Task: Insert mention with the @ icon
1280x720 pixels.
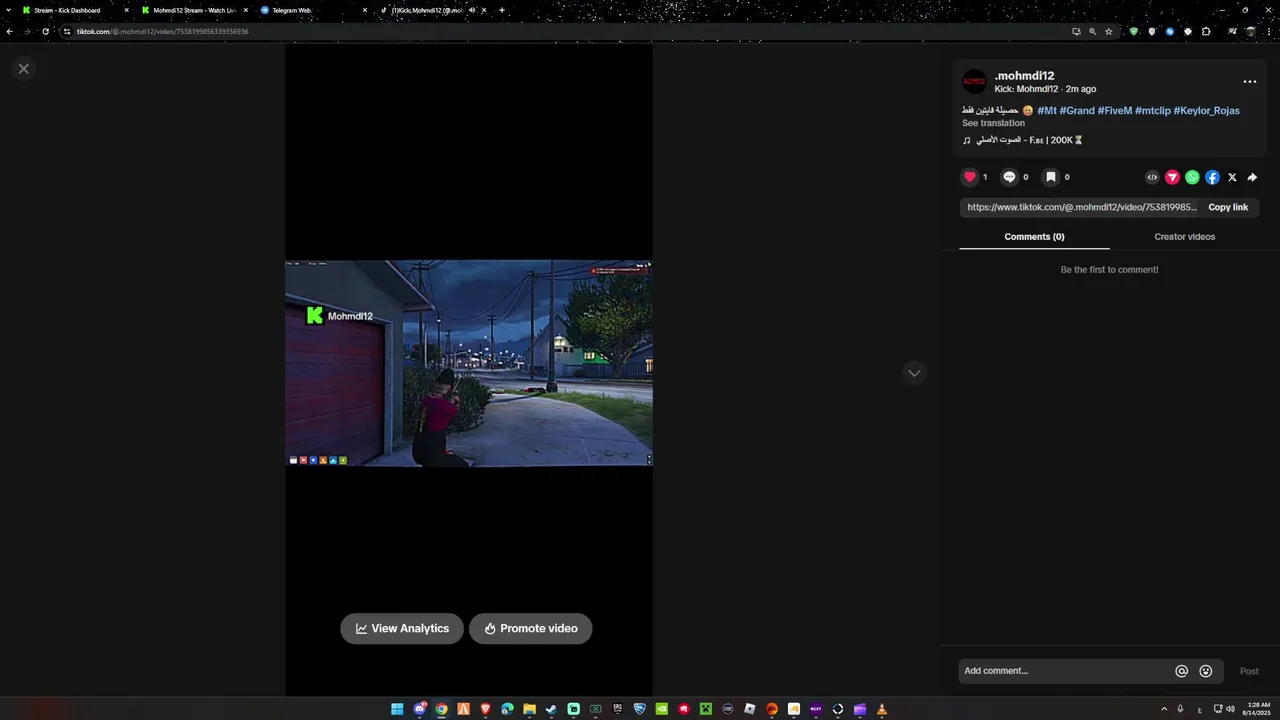Action: point(1181,671)
